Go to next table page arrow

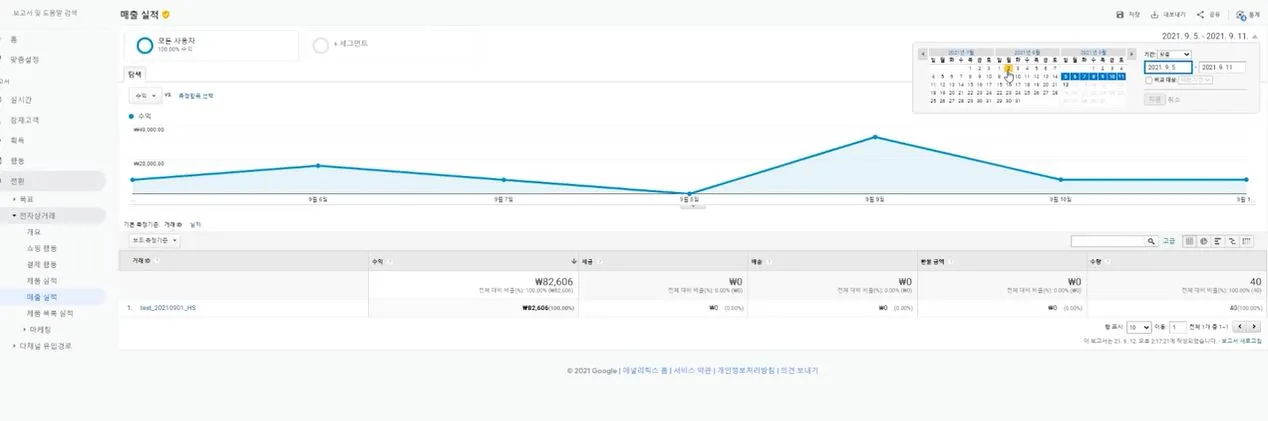click(x=1254, y=326)
